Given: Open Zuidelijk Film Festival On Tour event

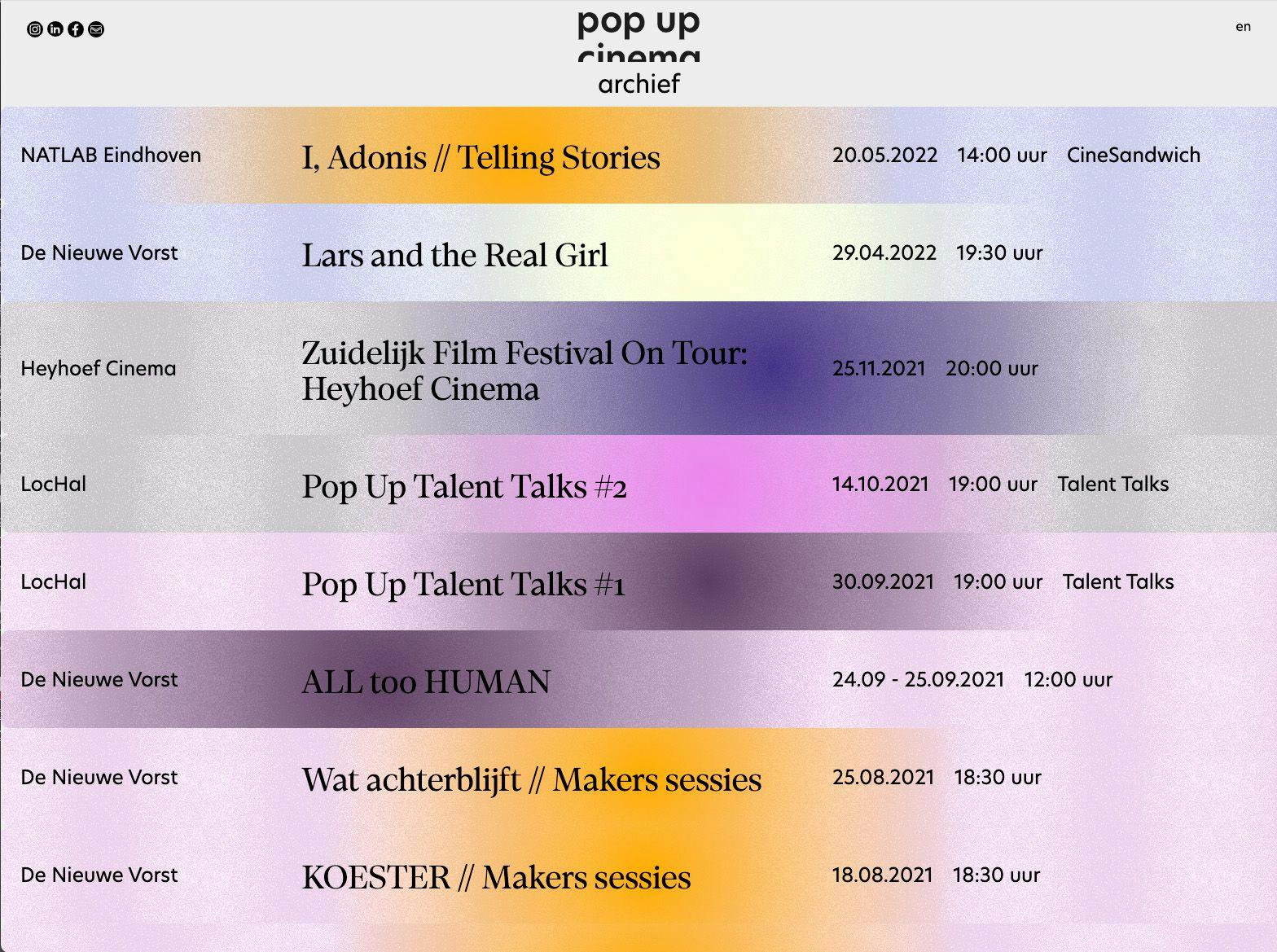Looking at the screenshot, I should (524, 371).
